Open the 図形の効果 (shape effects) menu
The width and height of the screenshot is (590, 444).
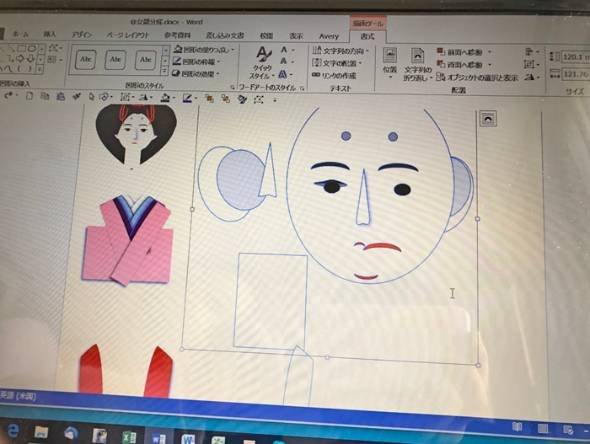click(x=196, y=74)
